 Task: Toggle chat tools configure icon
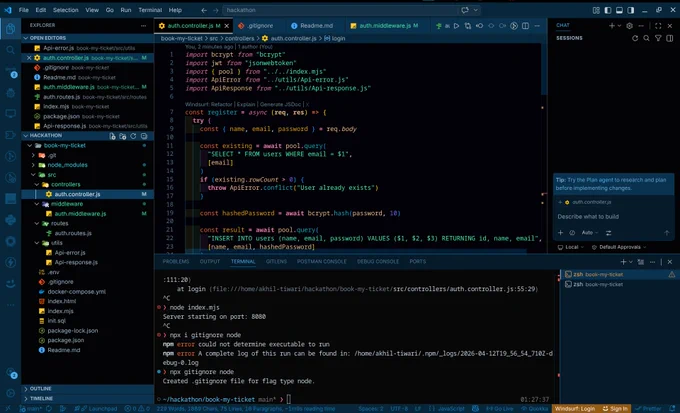tap(608, 233)
